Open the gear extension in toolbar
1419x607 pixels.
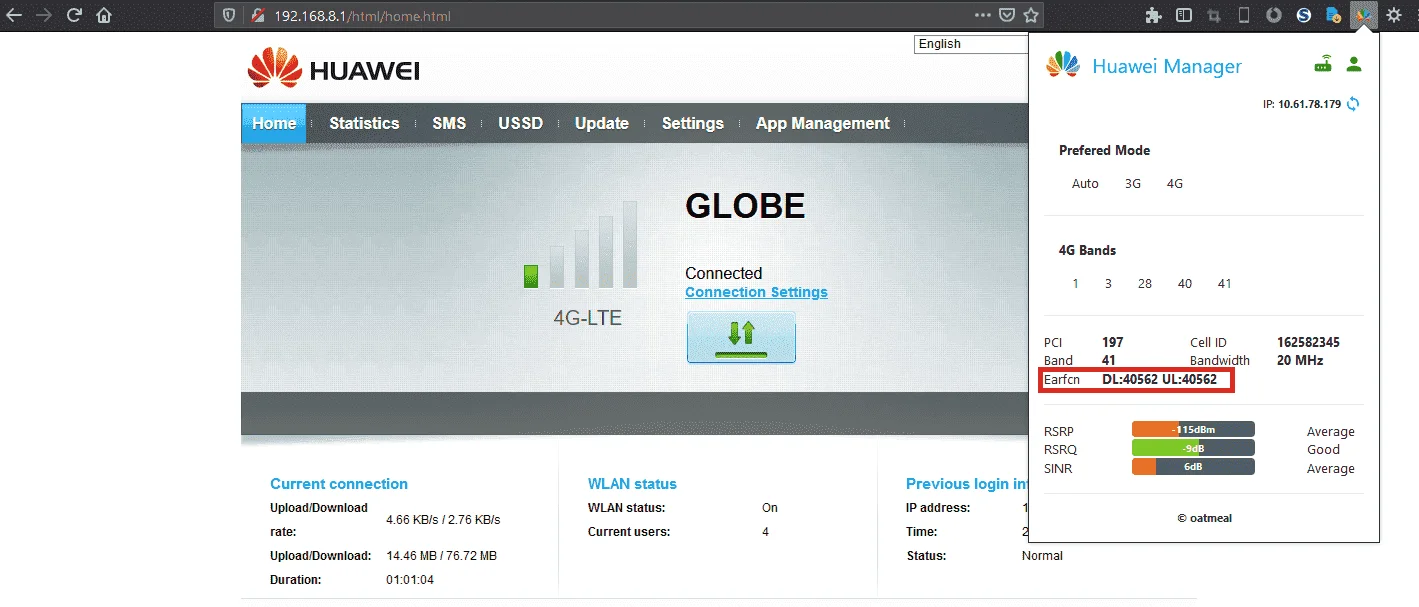pos(1394,15)
